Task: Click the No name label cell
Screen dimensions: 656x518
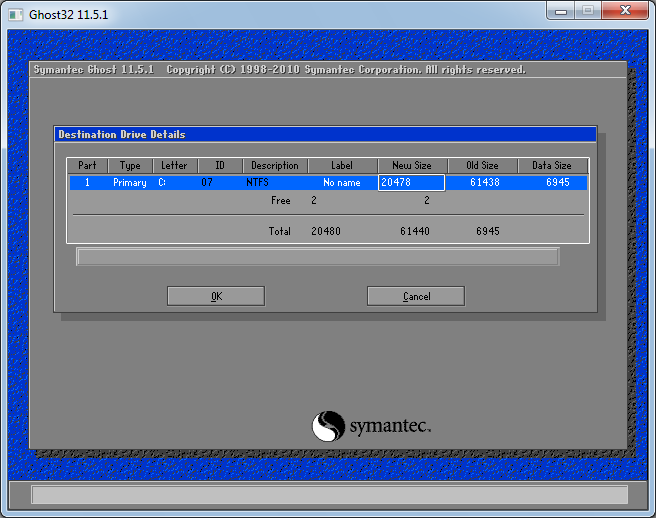Action: pyautogui.click(x=342, y=182)
